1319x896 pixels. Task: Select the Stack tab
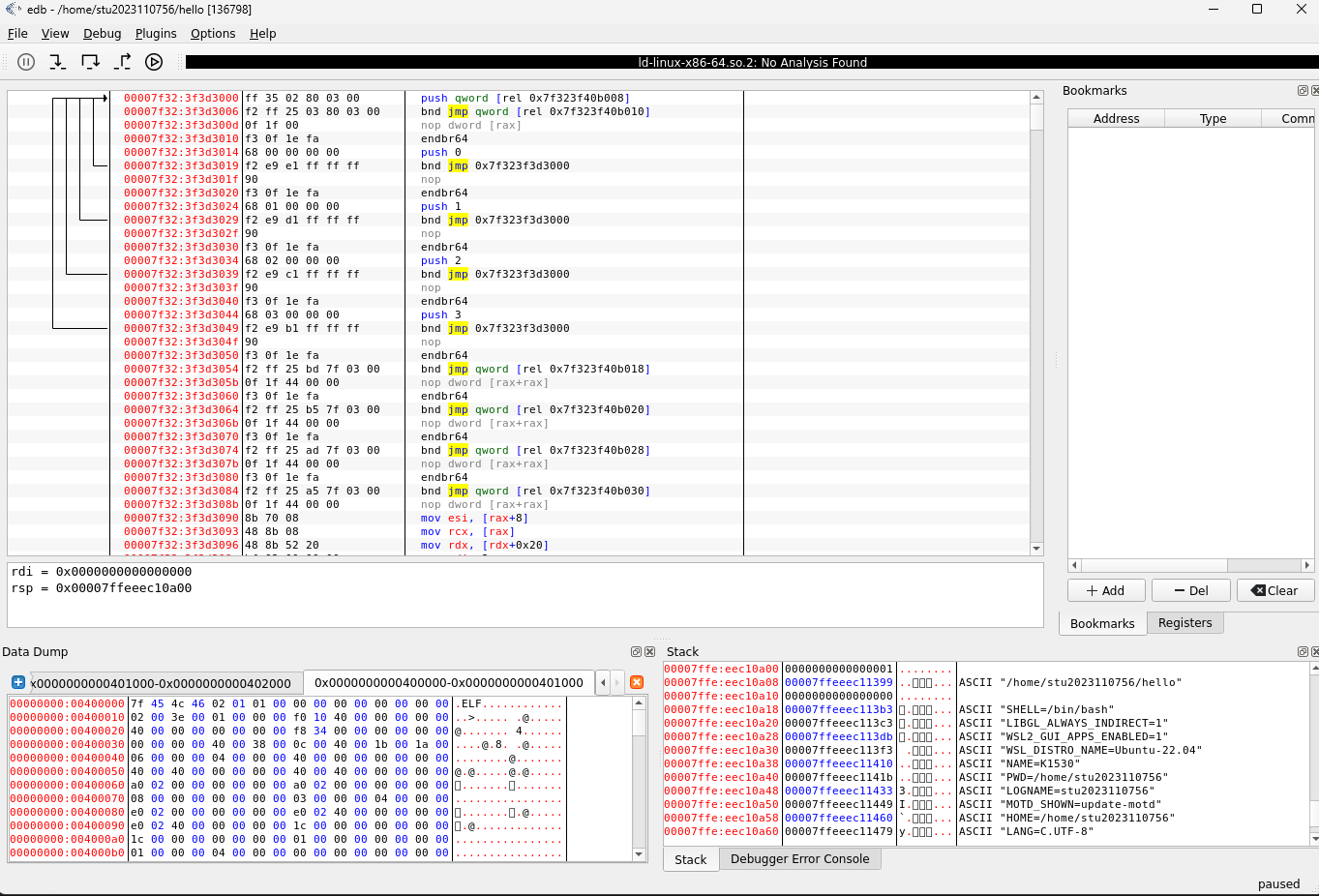point(691,859)
